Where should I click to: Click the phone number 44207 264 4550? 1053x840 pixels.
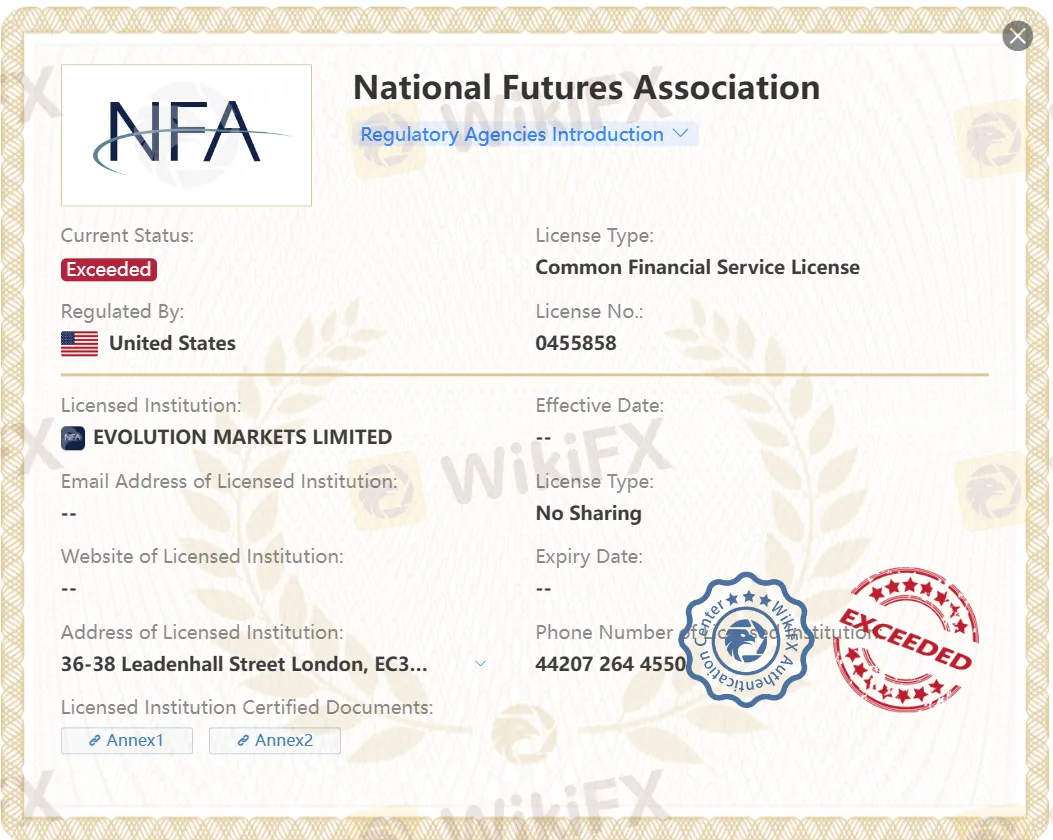pyautogui.click(x=611, y=663)
